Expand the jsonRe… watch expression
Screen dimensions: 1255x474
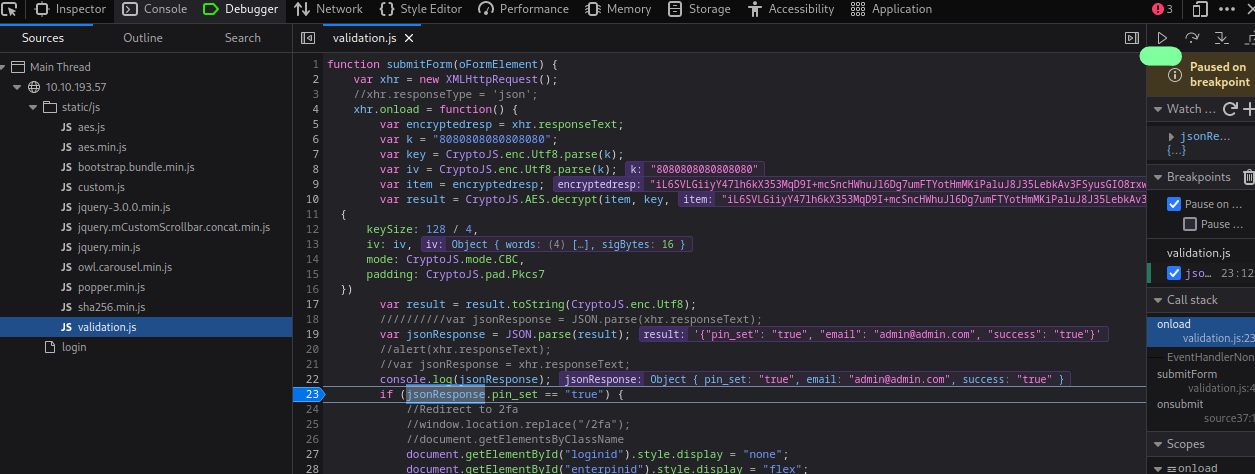click(1173, 136)
